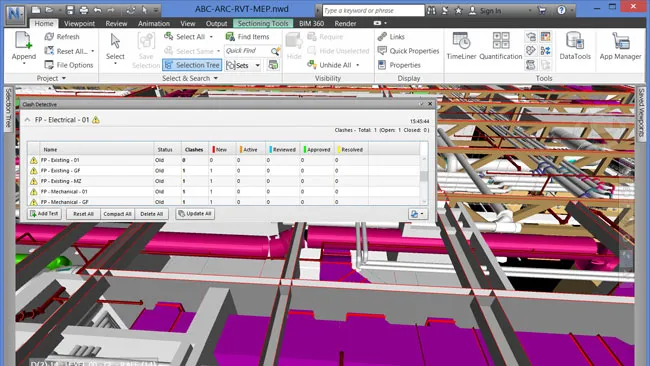Viewport: 650px width, 366px height.
Task: Switch to the Sectioning Tools tab
Action: point(263,24)
